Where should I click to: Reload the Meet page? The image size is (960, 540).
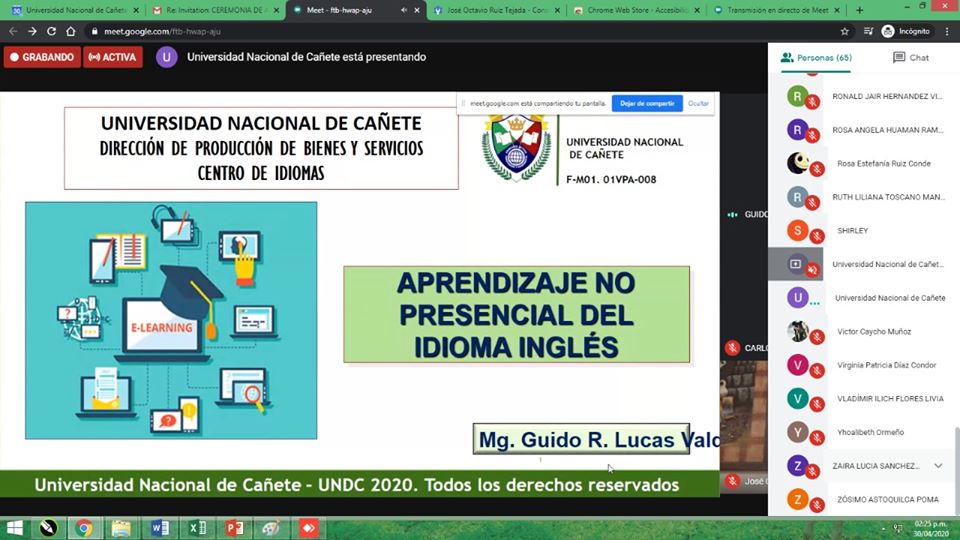coord(51,31)
